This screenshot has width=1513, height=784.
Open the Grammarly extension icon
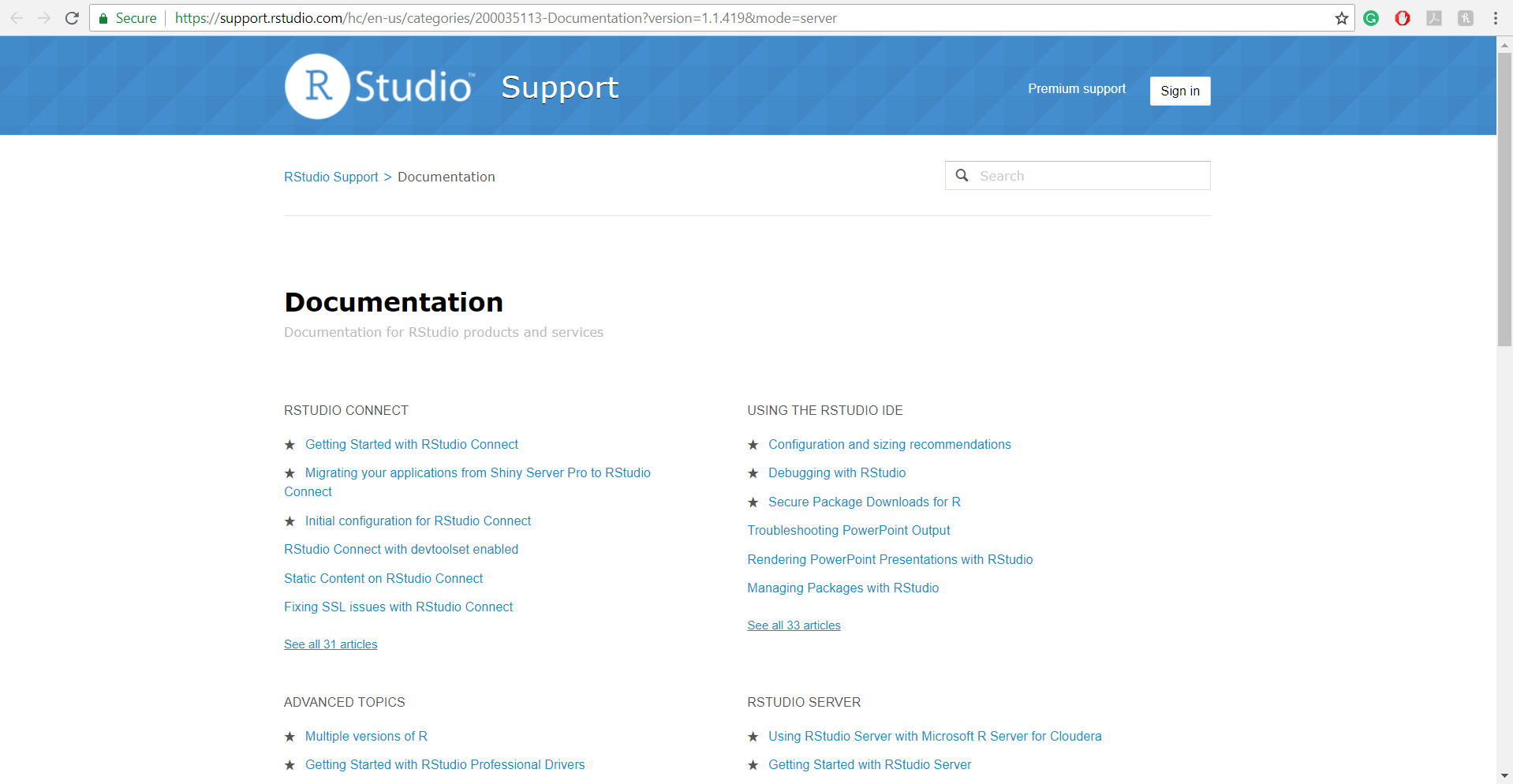pyautogui.click(x=1371, y=18)
